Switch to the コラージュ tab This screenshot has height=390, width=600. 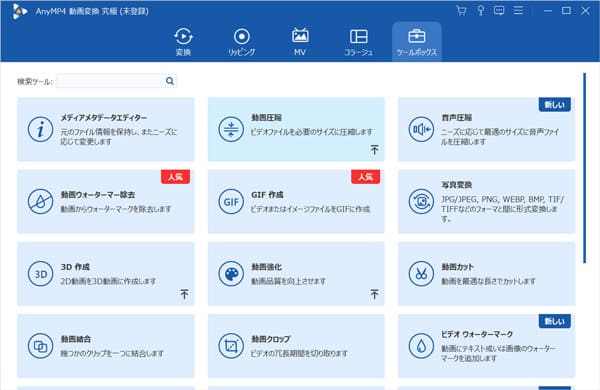pos(358,42)
